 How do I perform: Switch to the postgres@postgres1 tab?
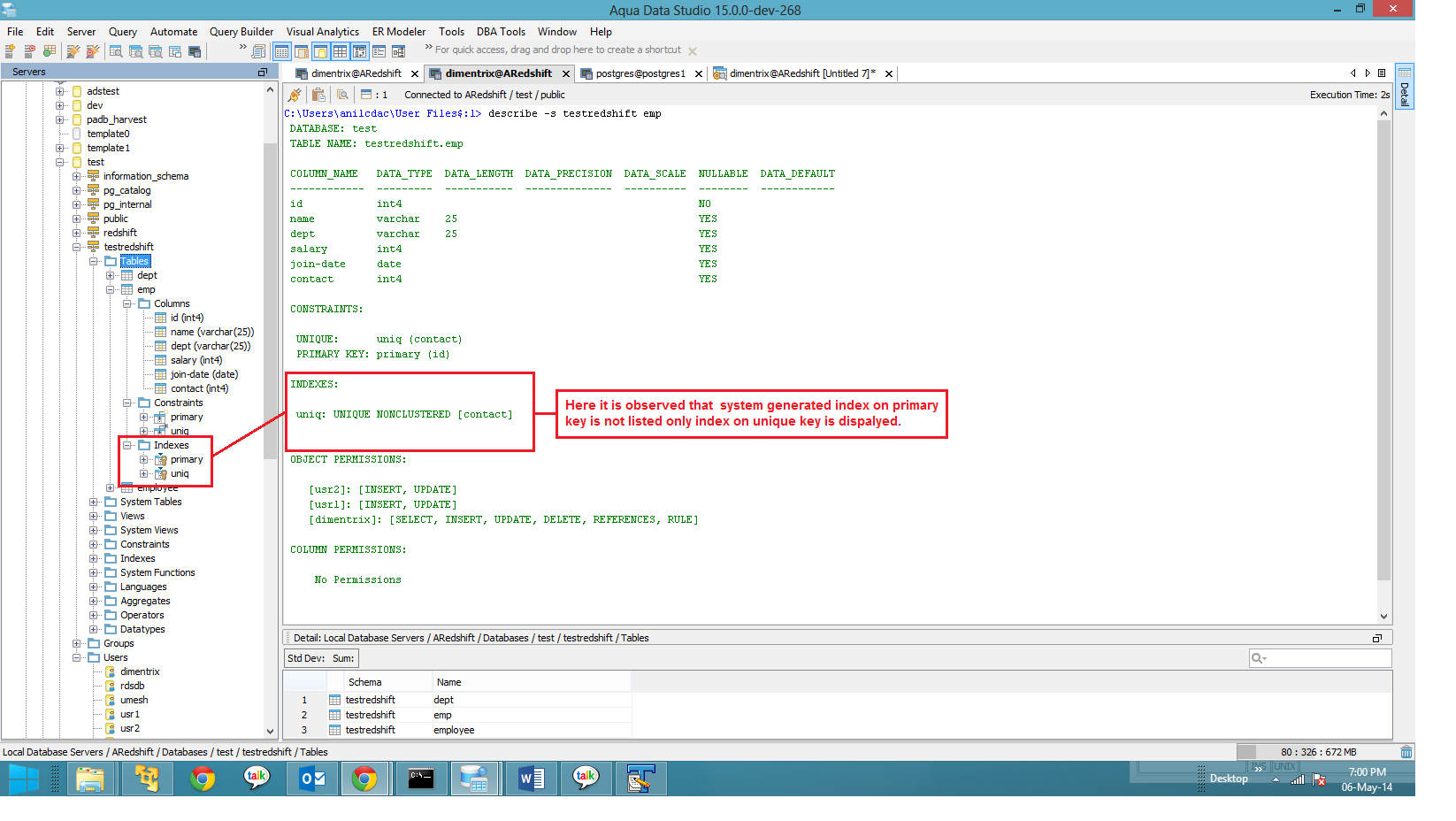[x=640, y=73]
